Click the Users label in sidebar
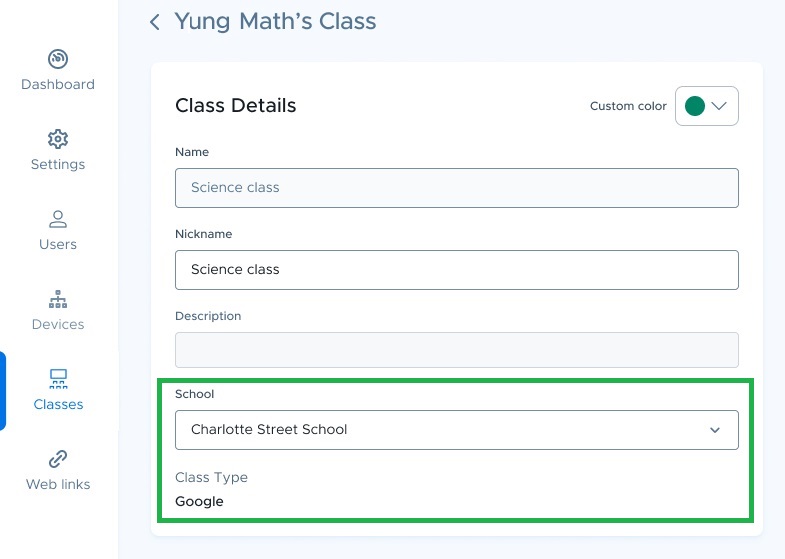 (x=58, y=244)
